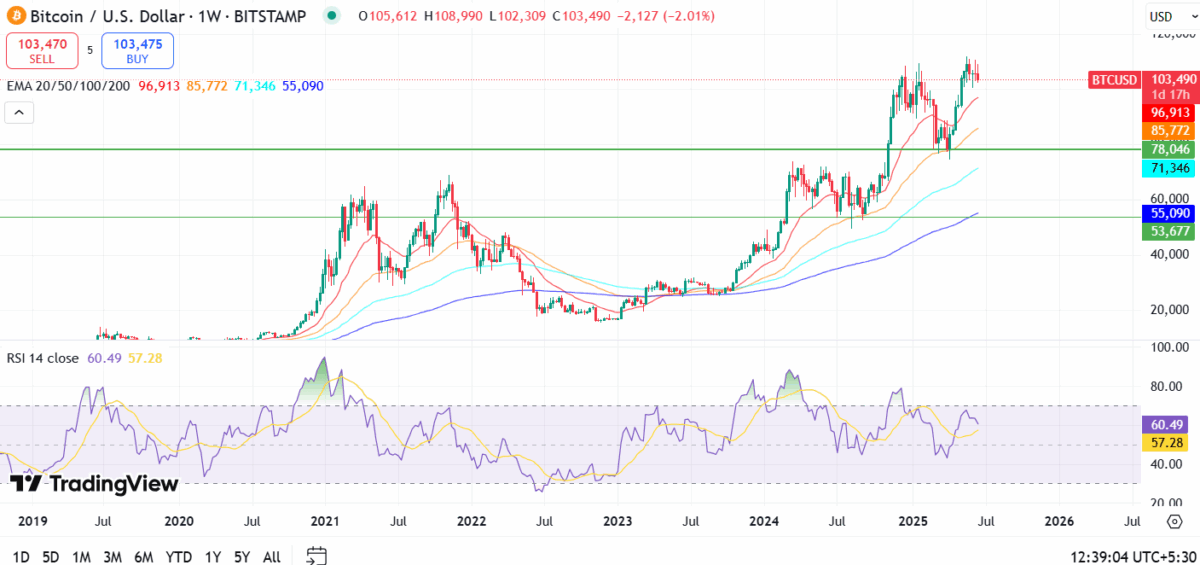This screenshot has height=565, width=1200.
Task: Open the go-to-date calendar icon
Action: [x=317, y=555]
